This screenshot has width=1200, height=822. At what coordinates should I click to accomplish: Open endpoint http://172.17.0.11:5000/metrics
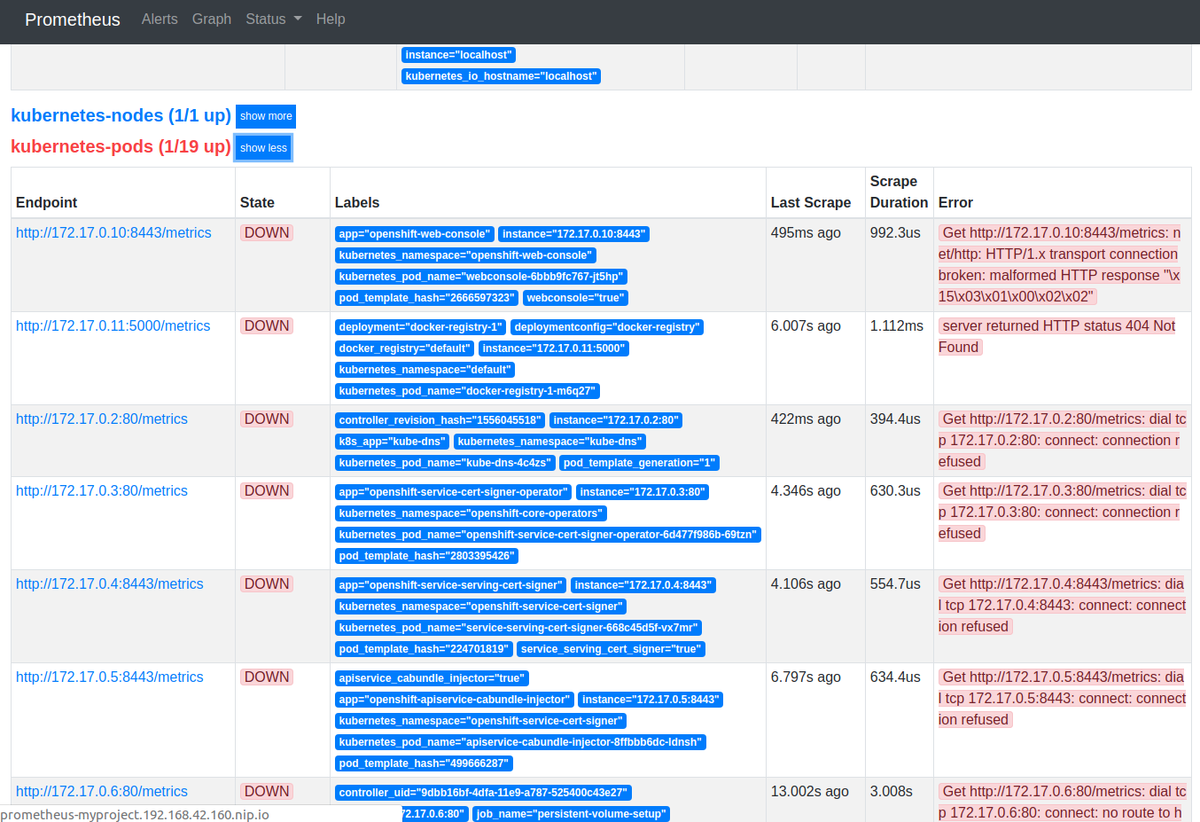(113, 326)
